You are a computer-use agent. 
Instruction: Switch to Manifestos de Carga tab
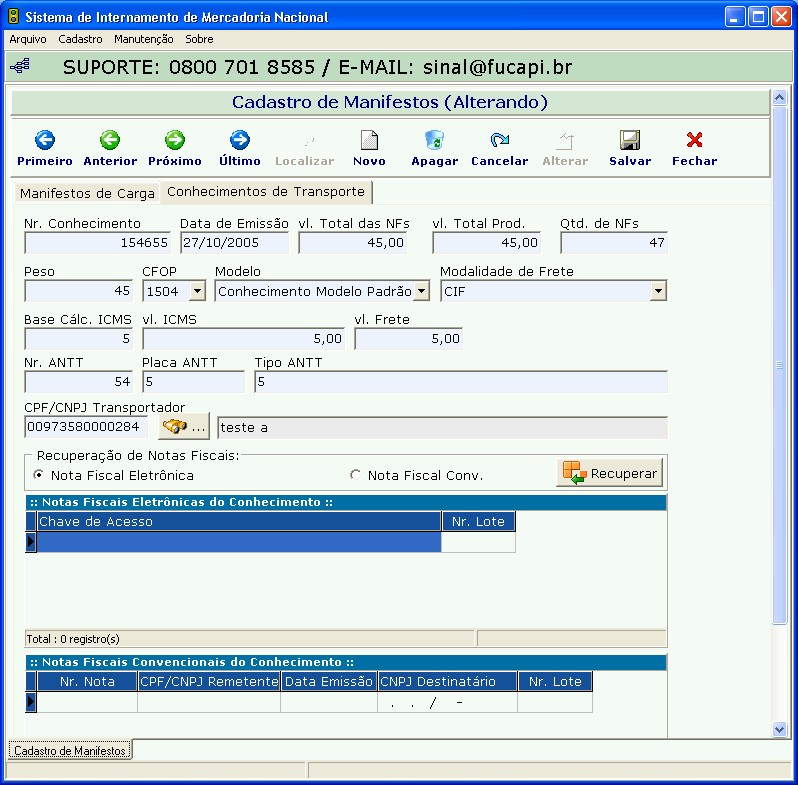(87, 193)
